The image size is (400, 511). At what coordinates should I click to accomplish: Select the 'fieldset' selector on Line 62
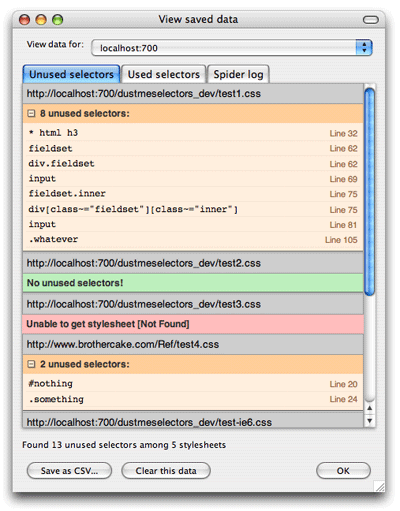[x=193, y=148]
